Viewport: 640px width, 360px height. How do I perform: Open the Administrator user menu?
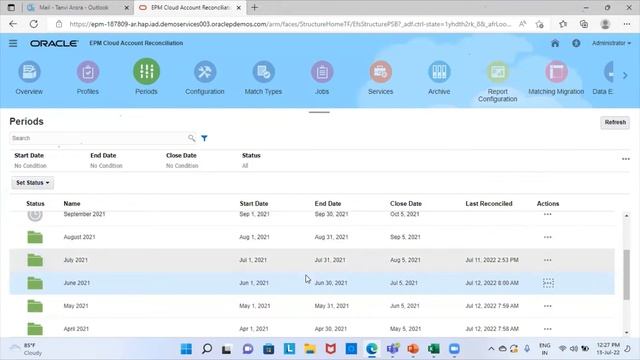[611, 43]
